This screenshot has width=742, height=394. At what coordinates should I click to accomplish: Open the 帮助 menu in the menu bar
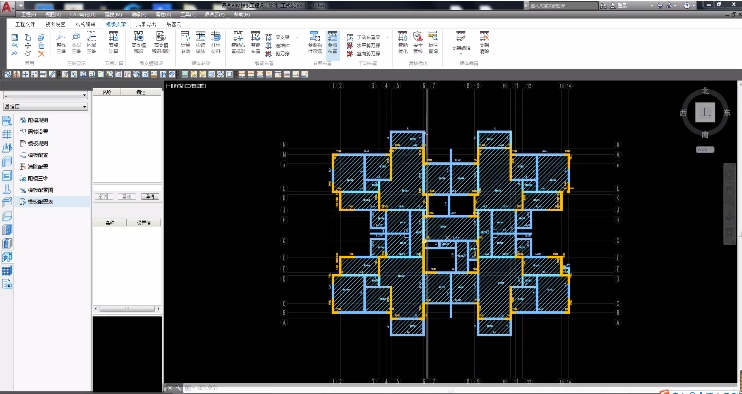point(241,15)
